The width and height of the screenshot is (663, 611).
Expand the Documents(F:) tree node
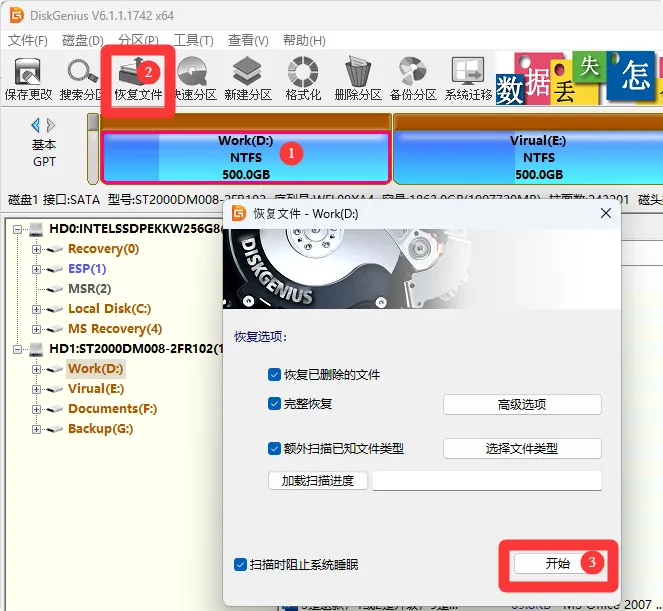click(x=36, y=409)
